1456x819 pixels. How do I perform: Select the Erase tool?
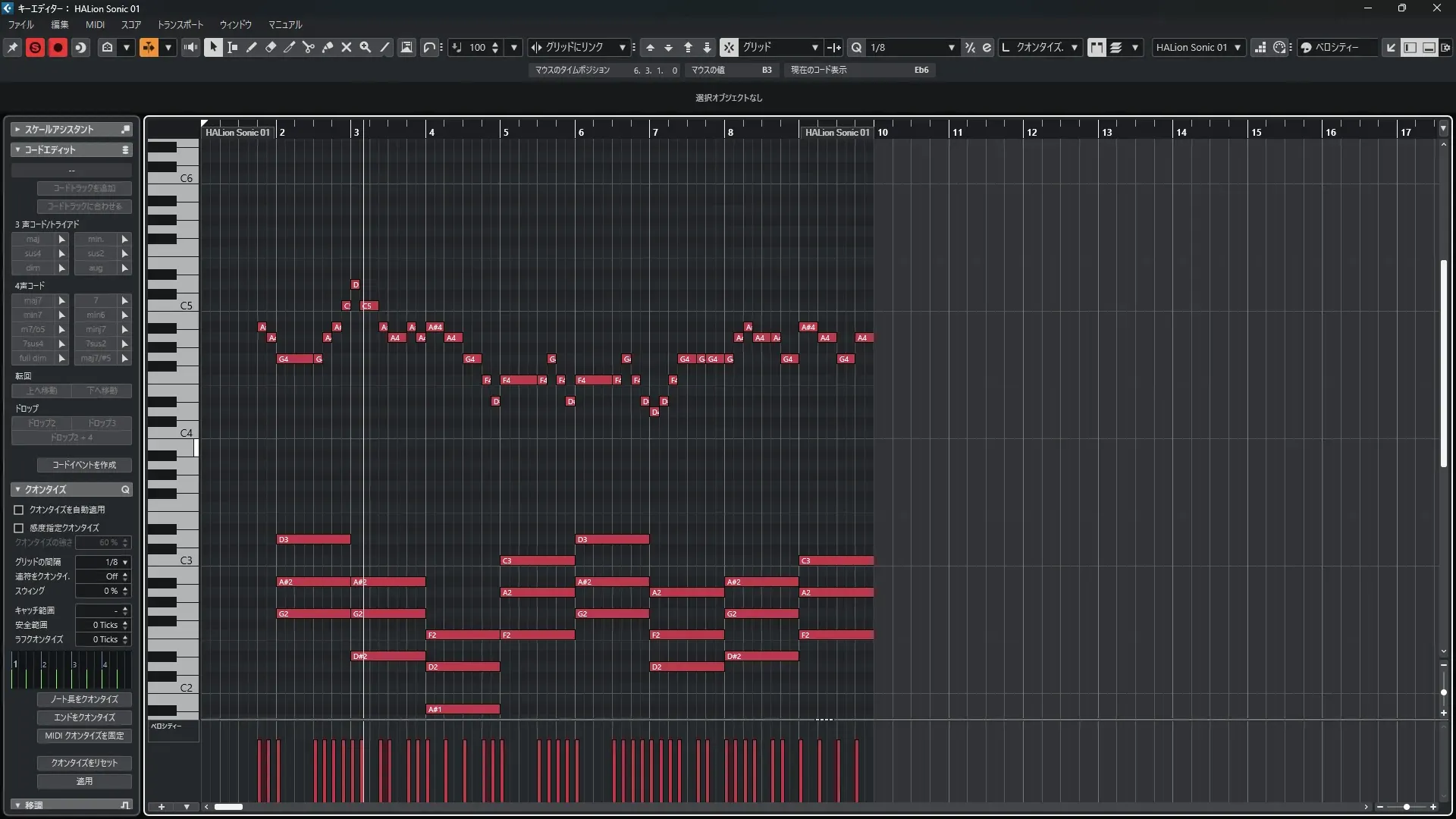coord(271,47)
